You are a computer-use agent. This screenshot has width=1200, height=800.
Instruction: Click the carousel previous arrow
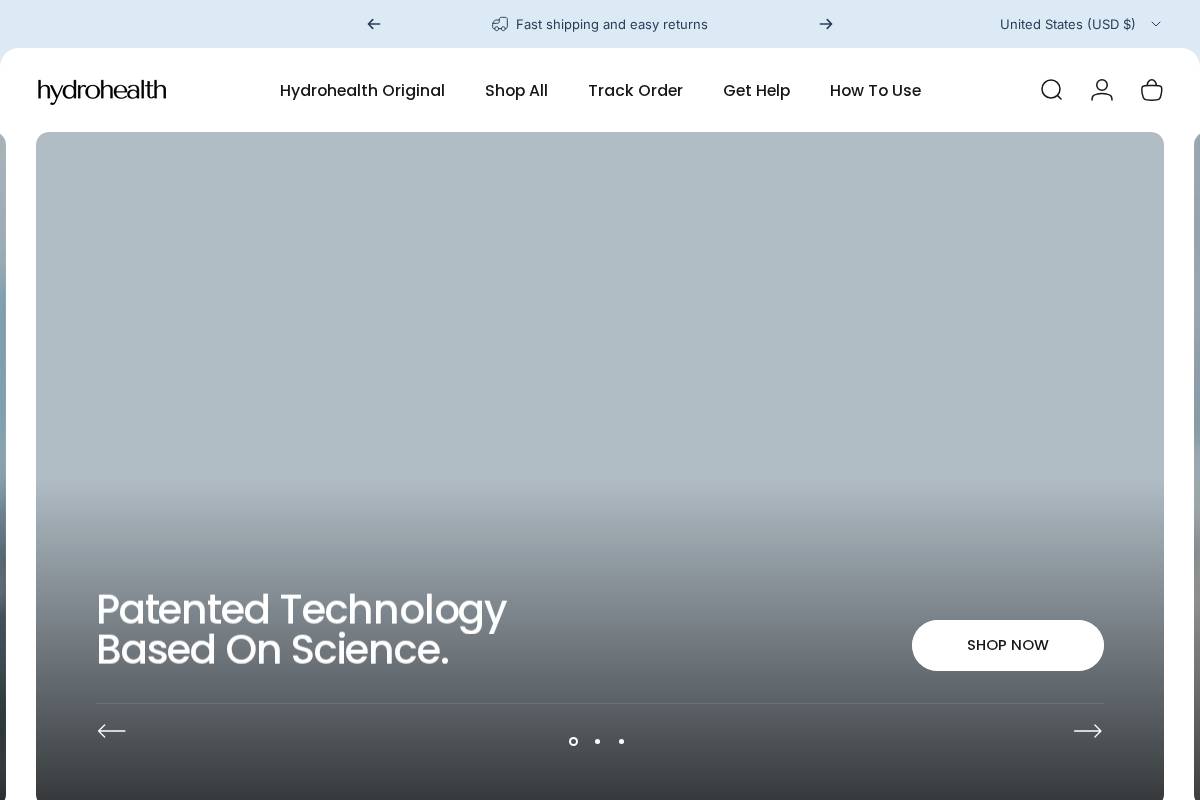click(112, 731)
